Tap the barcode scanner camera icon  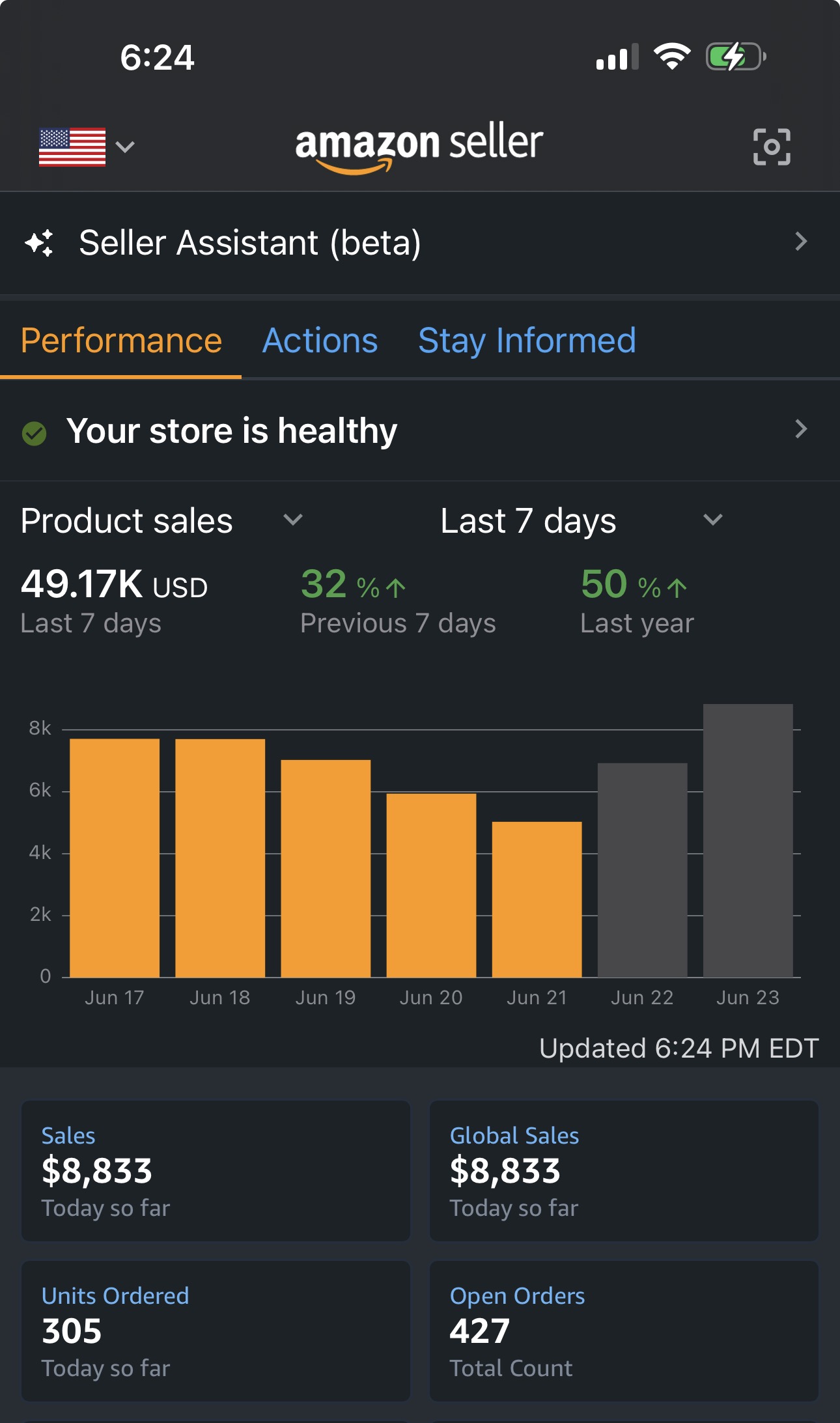(x=772, y=147)
